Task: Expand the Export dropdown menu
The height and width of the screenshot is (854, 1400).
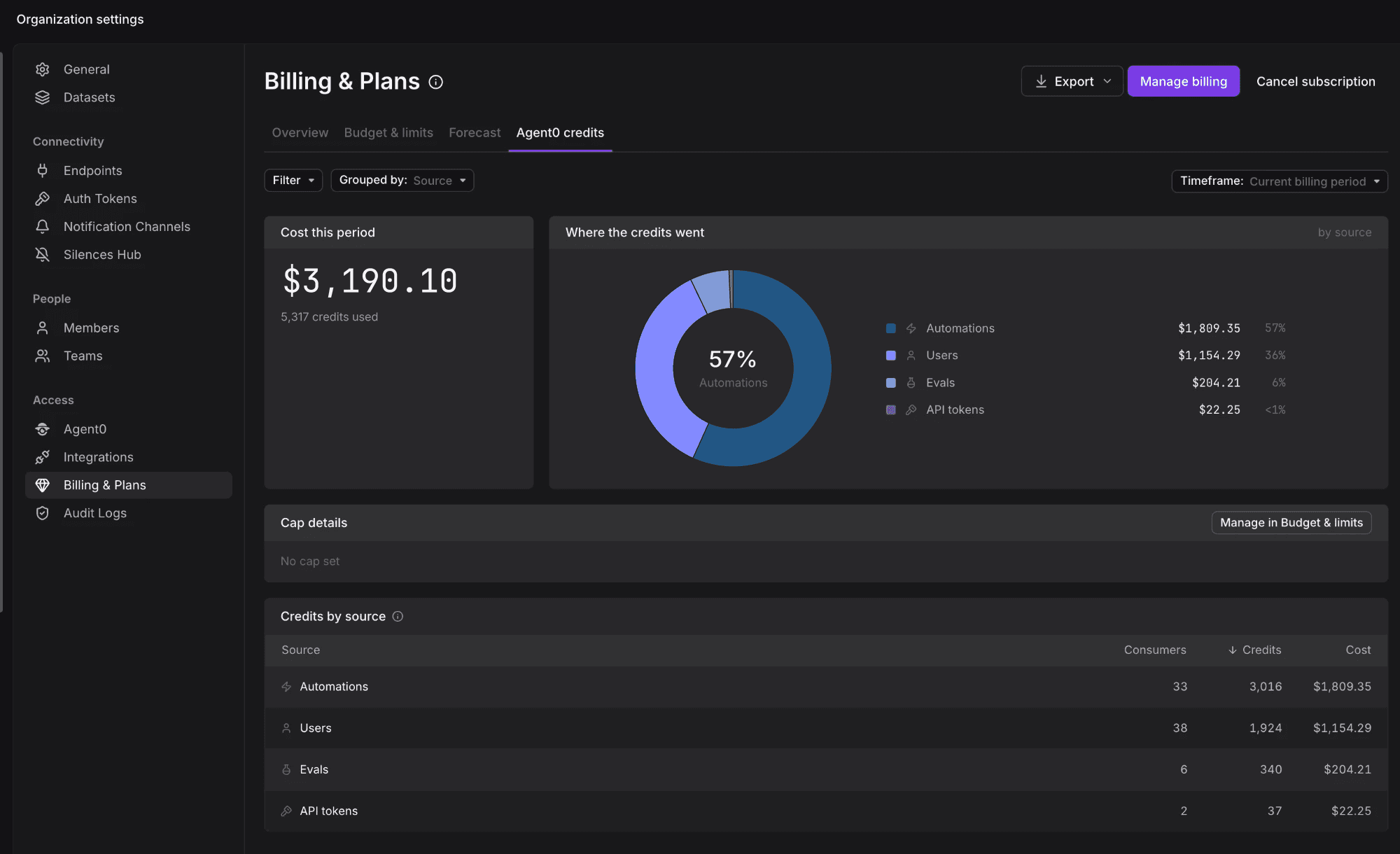Action: click(1072, 81)
